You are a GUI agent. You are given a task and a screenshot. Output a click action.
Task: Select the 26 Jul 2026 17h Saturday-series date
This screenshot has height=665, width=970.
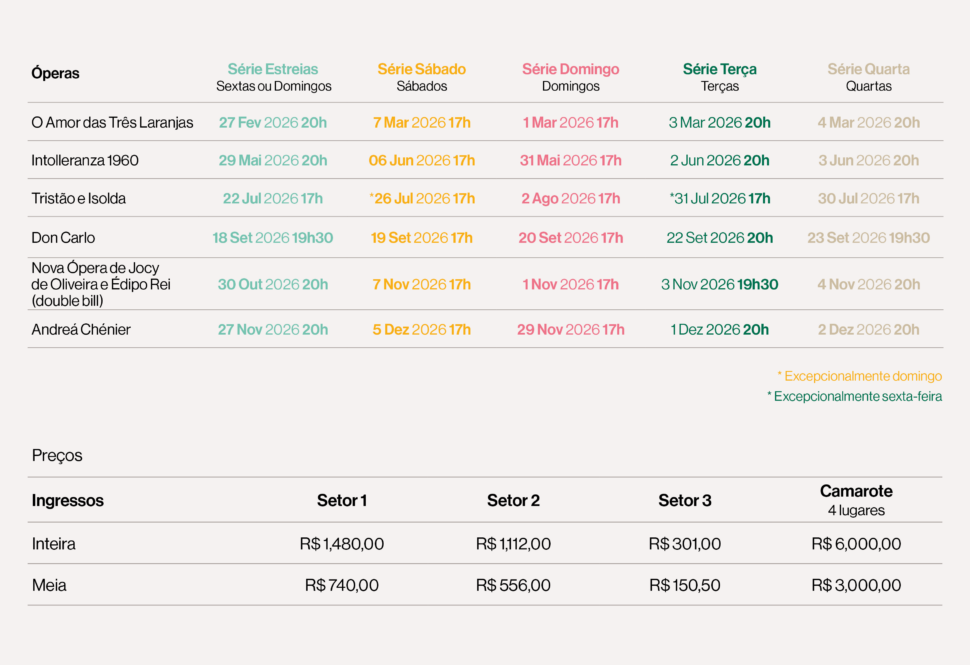click(422, 198)
